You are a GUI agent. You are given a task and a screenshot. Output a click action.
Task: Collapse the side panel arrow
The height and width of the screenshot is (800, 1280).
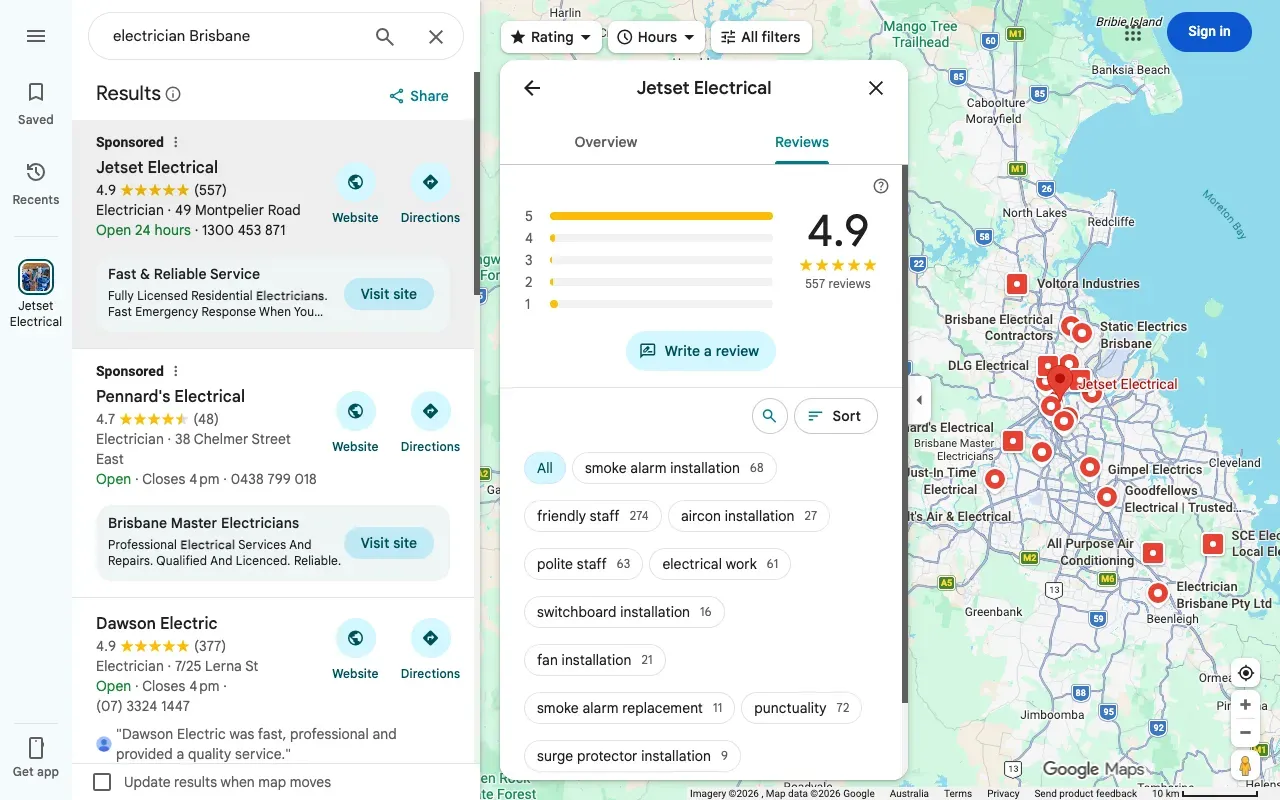click(920, 400)
